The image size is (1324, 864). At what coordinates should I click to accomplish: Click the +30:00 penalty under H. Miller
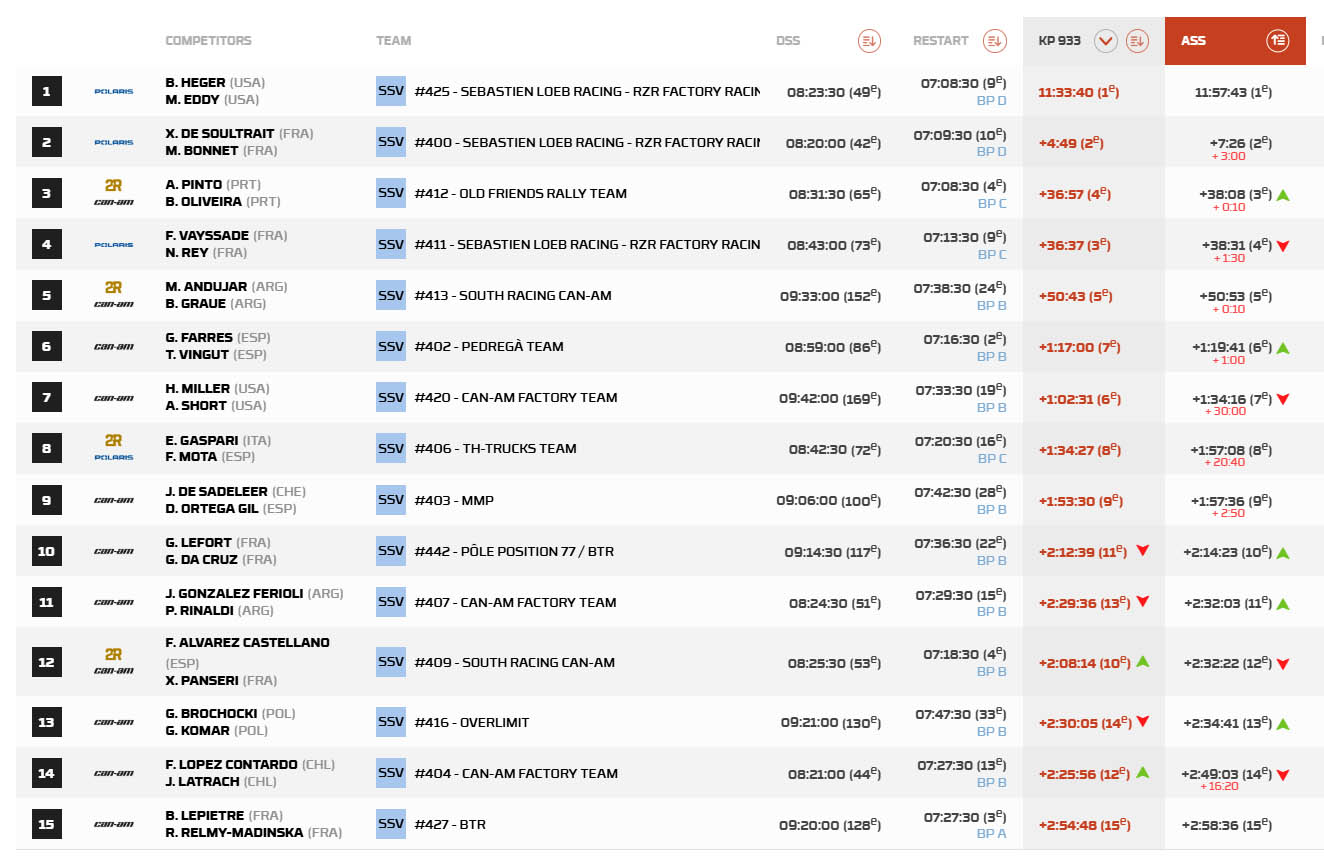pos(1225,412)
